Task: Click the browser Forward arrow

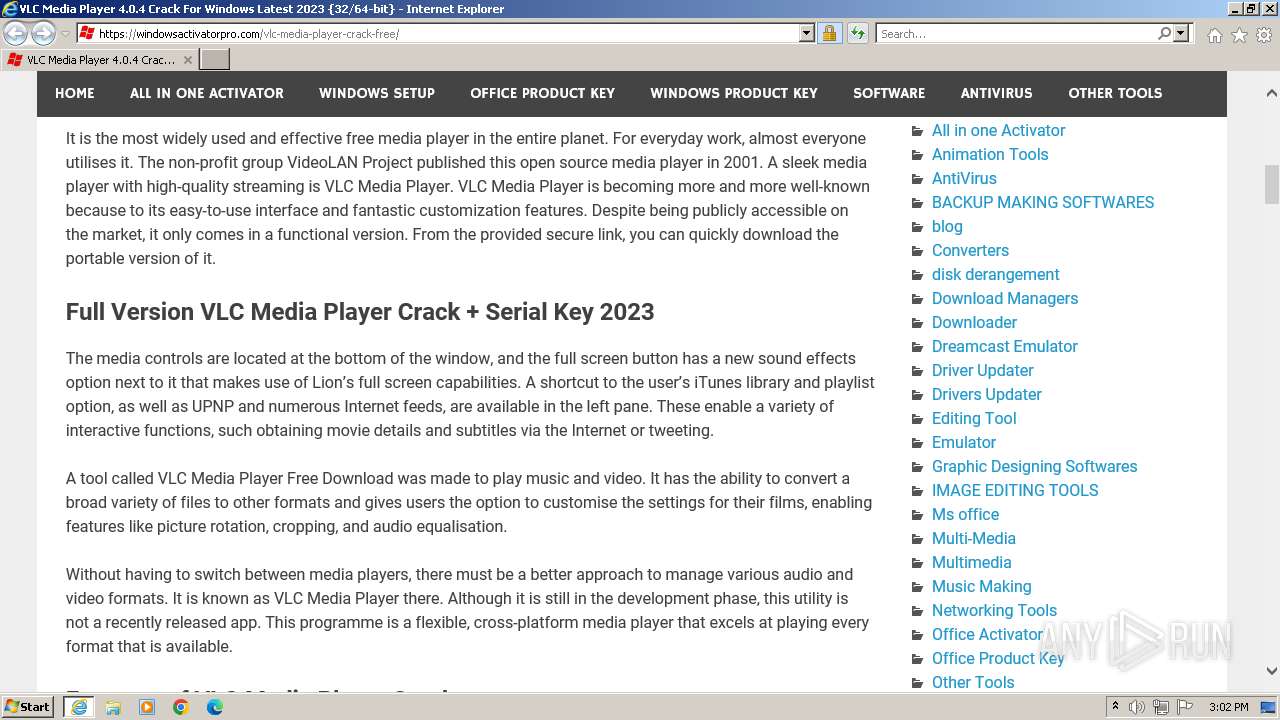Action: pyautogui.click(x=43, y=34)
